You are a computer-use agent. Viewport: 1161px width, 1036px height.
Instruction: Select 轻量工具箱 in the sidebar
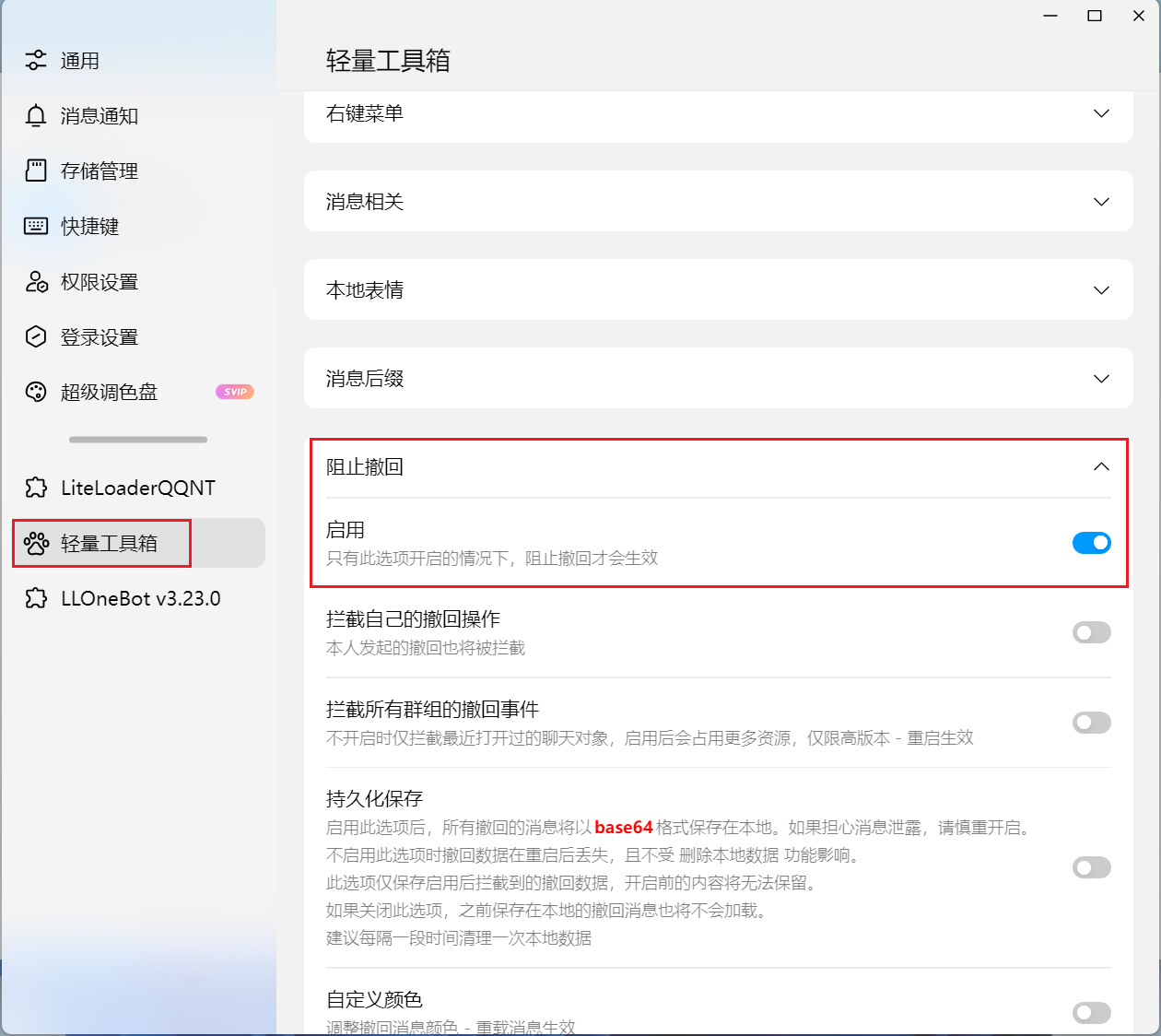138,543
